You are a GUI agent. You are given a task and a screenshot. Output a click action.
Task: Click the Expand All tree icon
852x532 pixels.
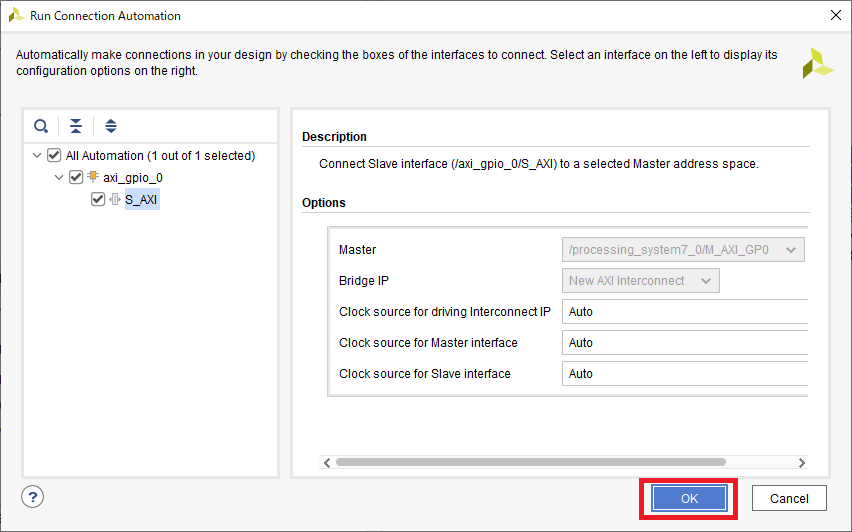tap(111, 126)
